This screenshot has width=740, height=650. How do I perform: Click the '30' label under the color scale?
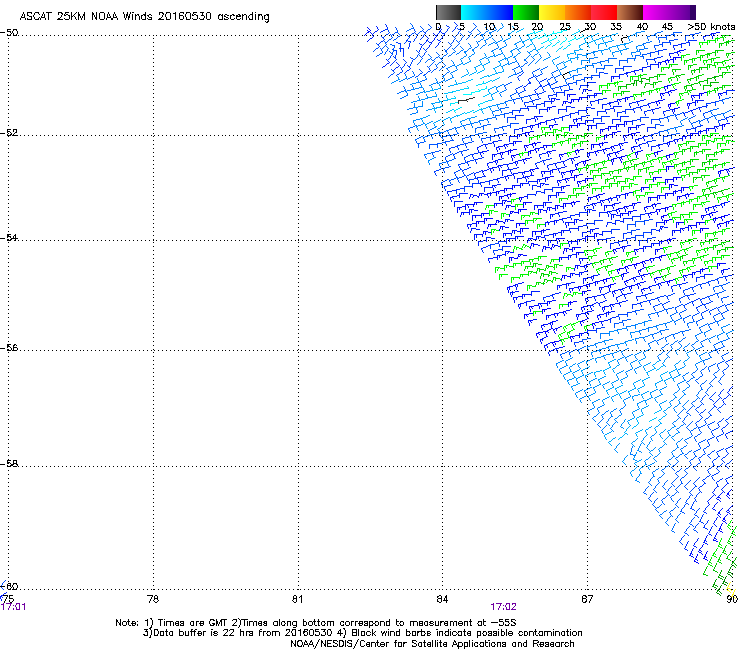[590, 27]
